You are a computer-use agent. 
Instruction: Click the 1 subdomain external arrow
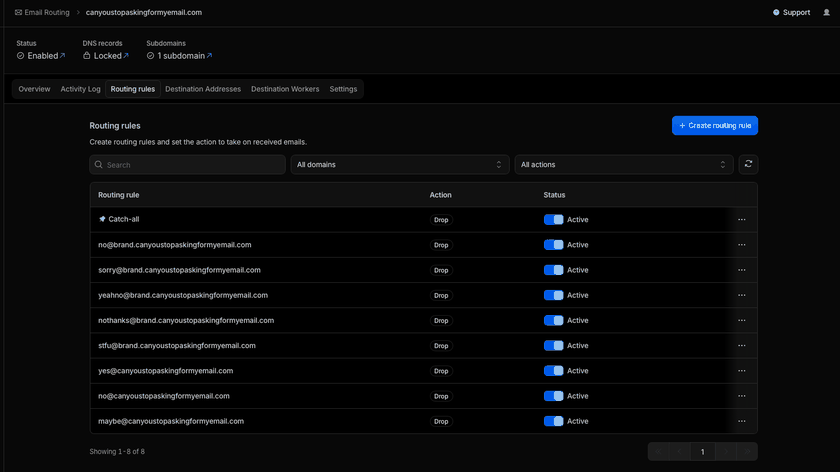[209, 56]
